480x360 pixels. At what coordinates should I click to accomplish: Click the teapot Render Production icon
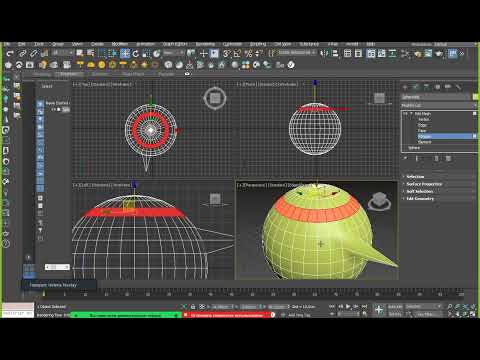tap(439, 53)
